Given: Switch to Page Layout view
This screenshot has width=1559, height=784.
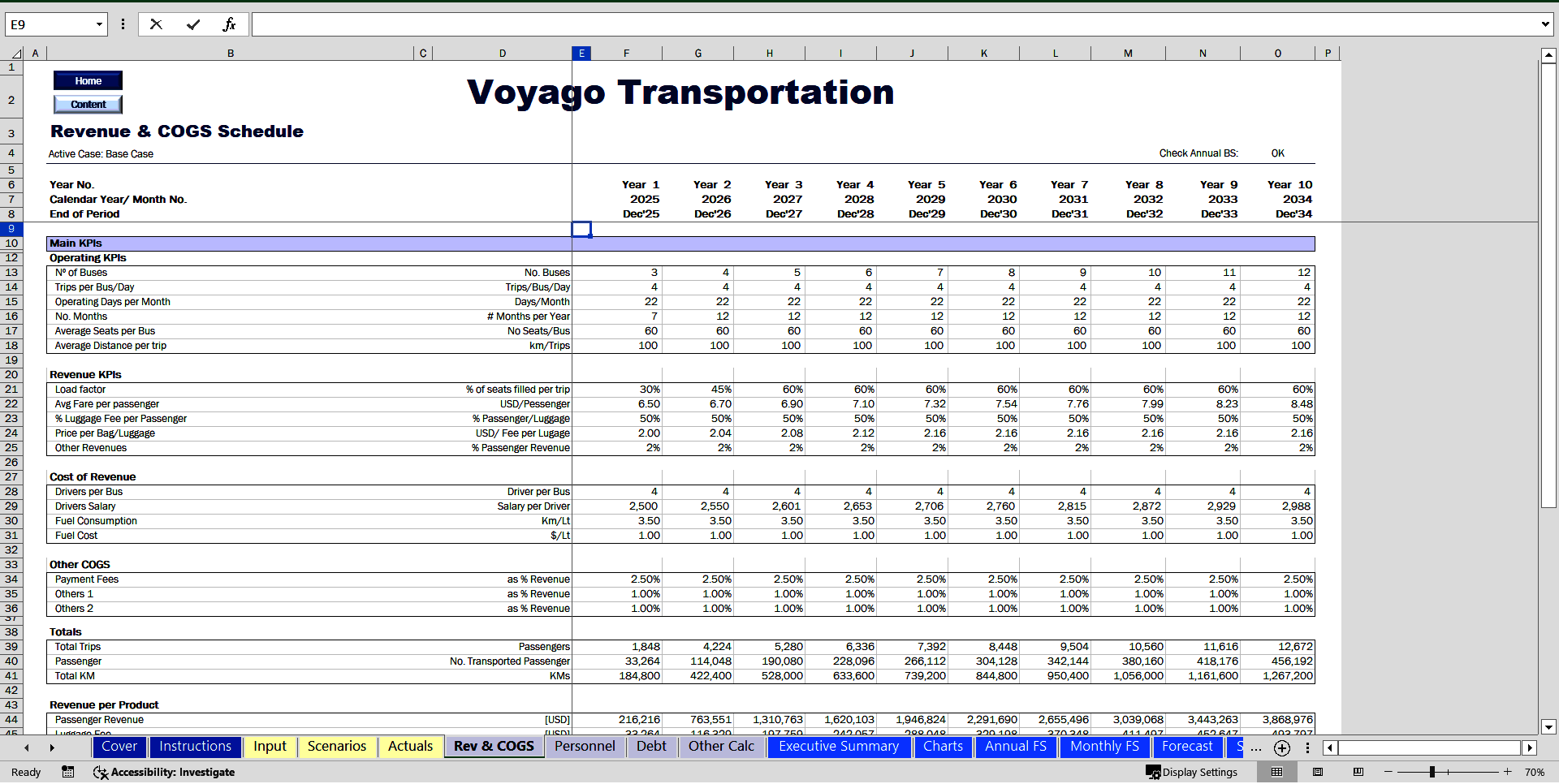Looking at the screenshot, I should coord(1318,772).
